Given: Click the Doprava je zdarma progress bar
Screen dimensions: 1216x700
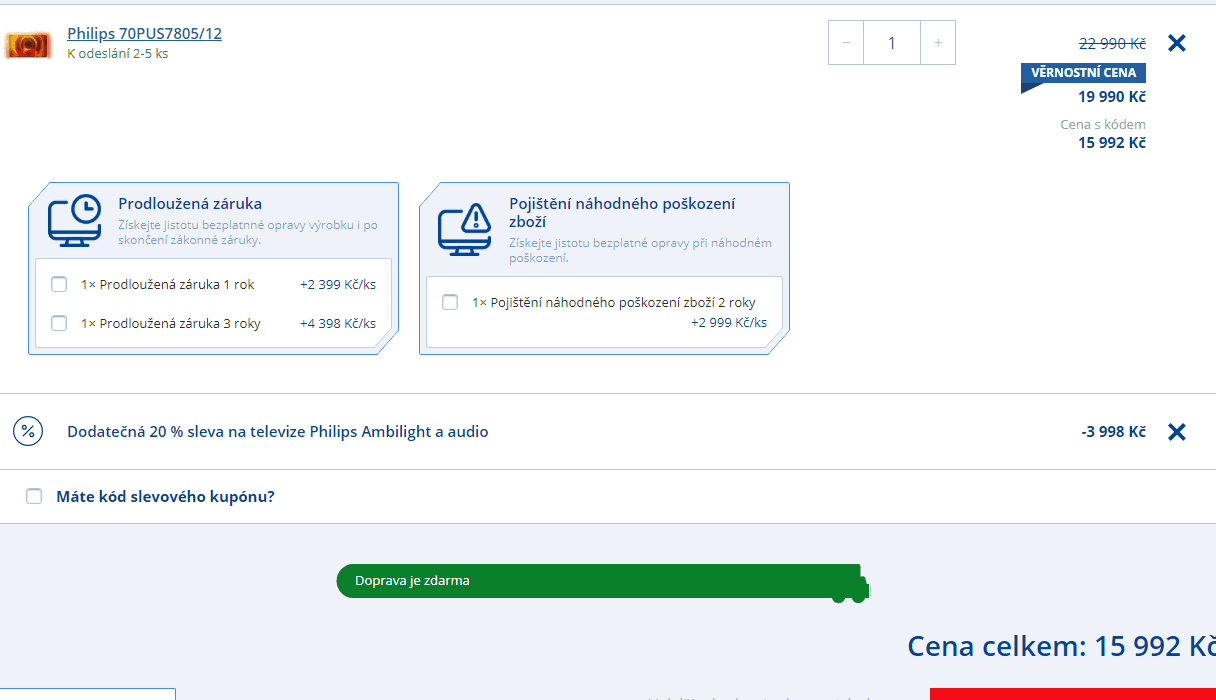Looking at the screenshot, I should click(603, 581).
